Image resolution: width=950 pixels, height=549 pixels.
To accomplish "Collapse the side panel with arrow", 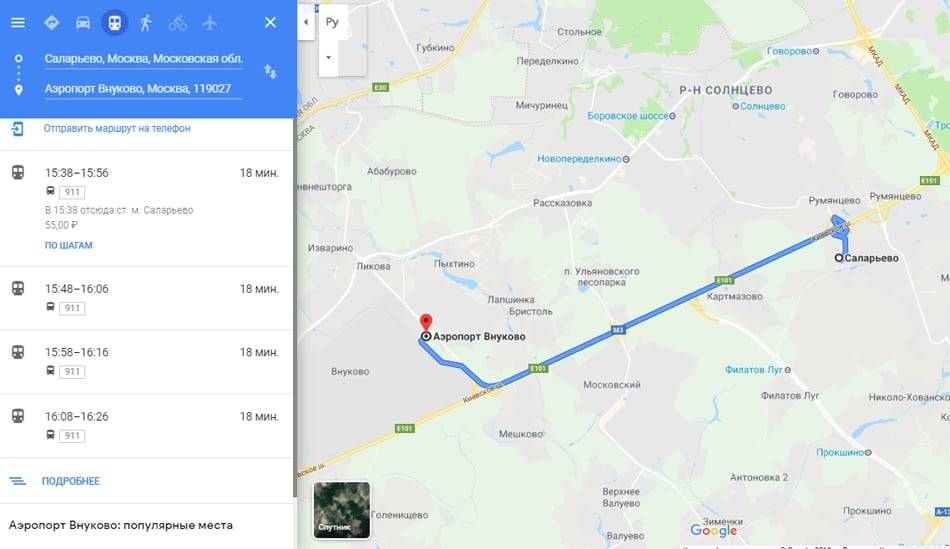I will tap(306, 22).
